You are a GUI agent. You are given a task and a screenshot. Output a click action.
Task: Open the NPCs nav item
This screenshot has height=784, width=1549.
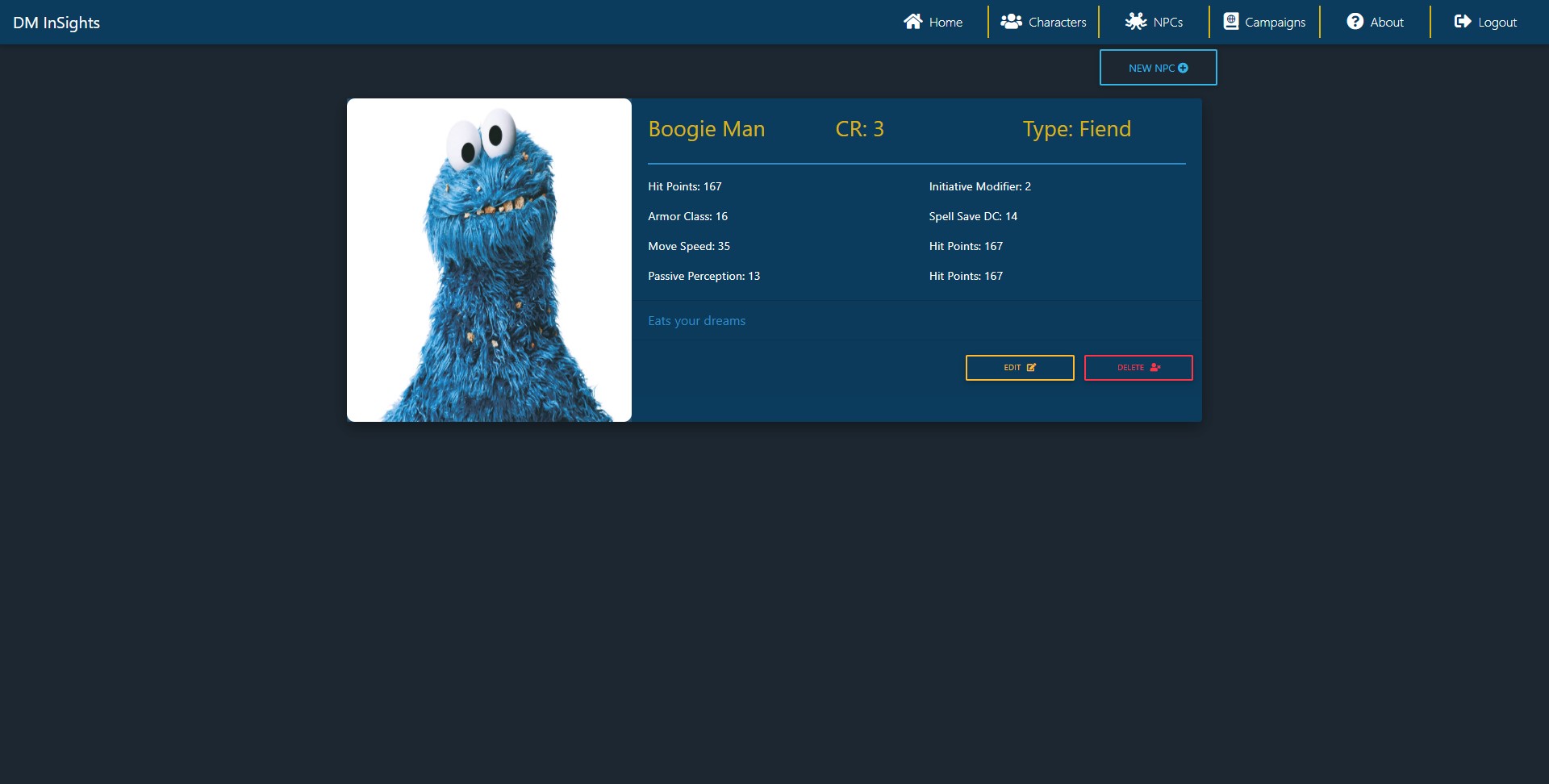(1154, 22)
